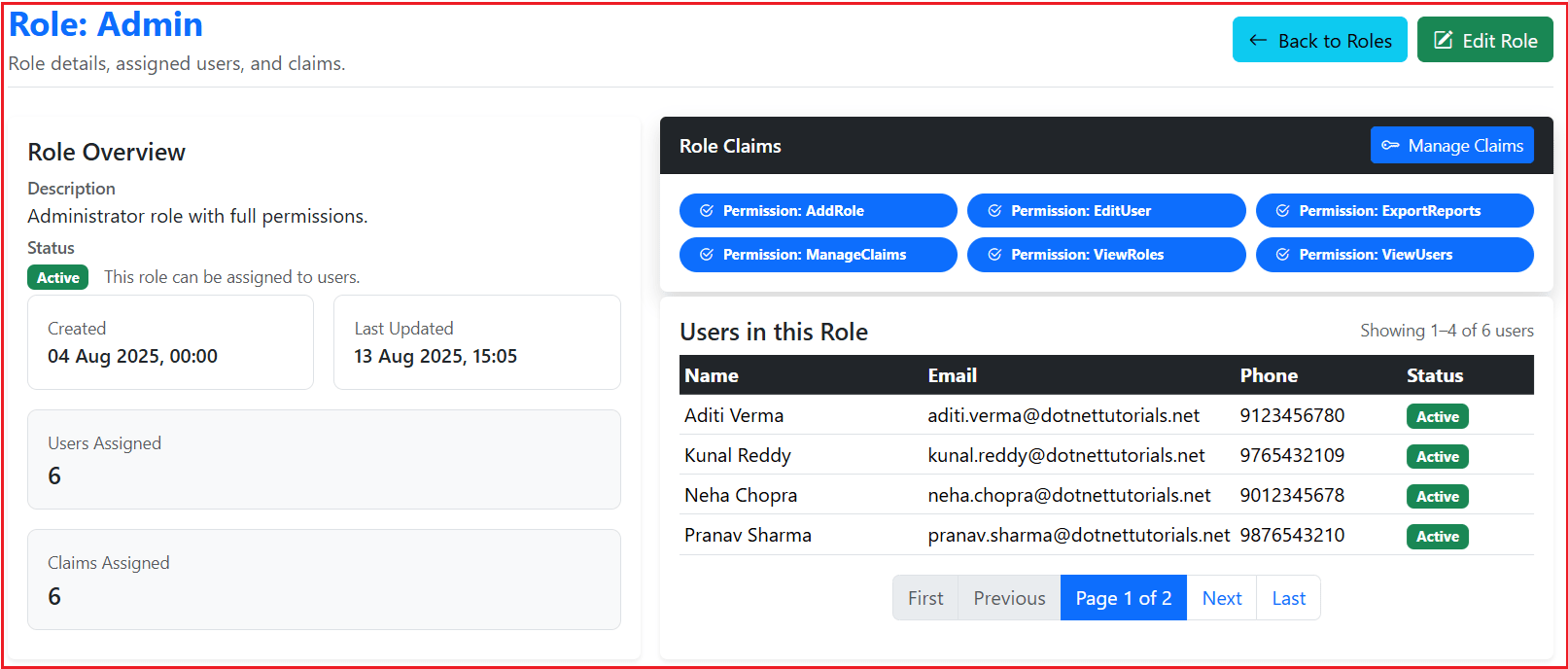Image resolution: width=1568 pixels, height=669 pixels.
Task: Click the check icon on Permission: EditUser
Action: point(994,211)
